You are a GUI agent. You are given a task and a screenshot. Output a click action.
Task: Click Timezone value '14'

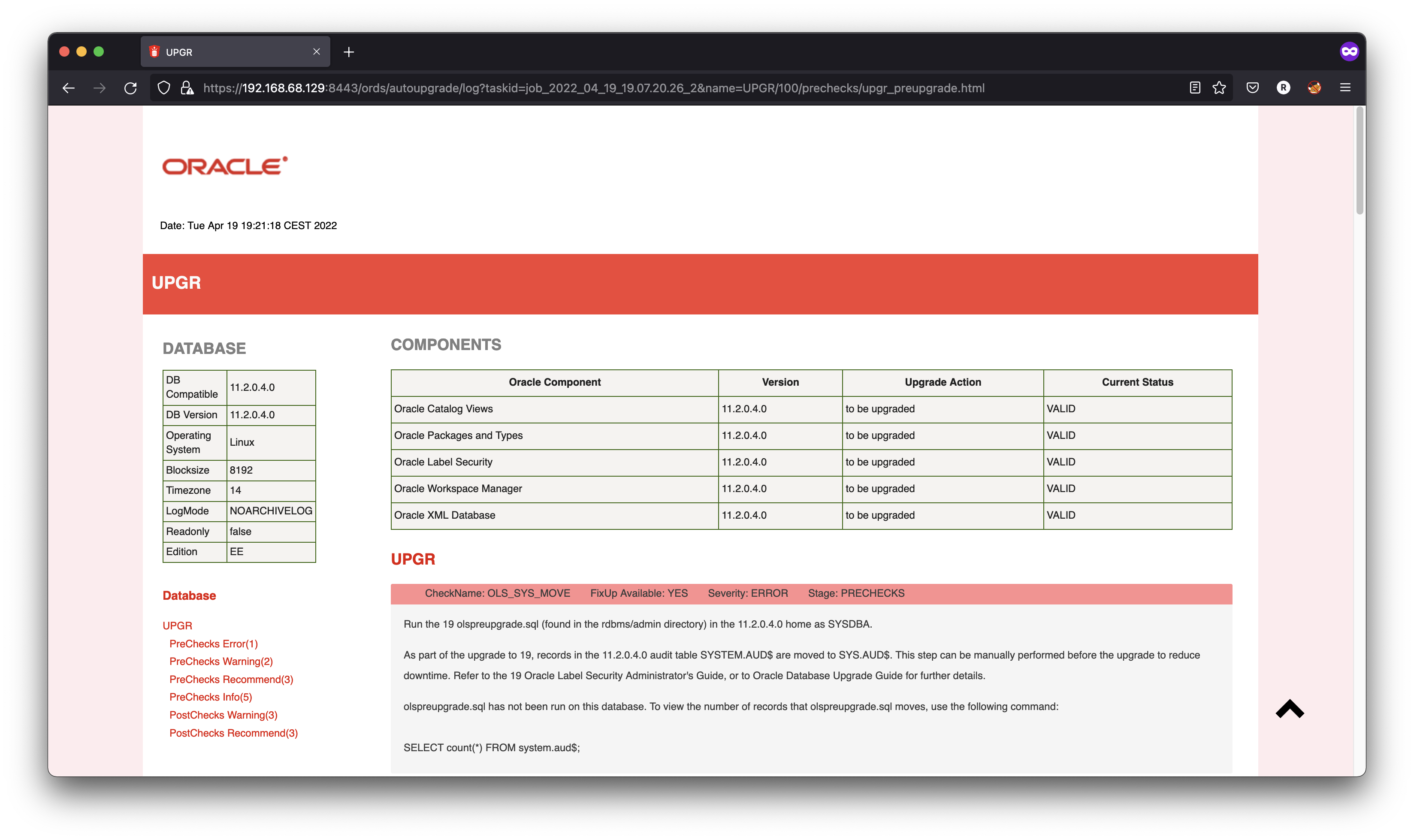[x=271, y=491]
